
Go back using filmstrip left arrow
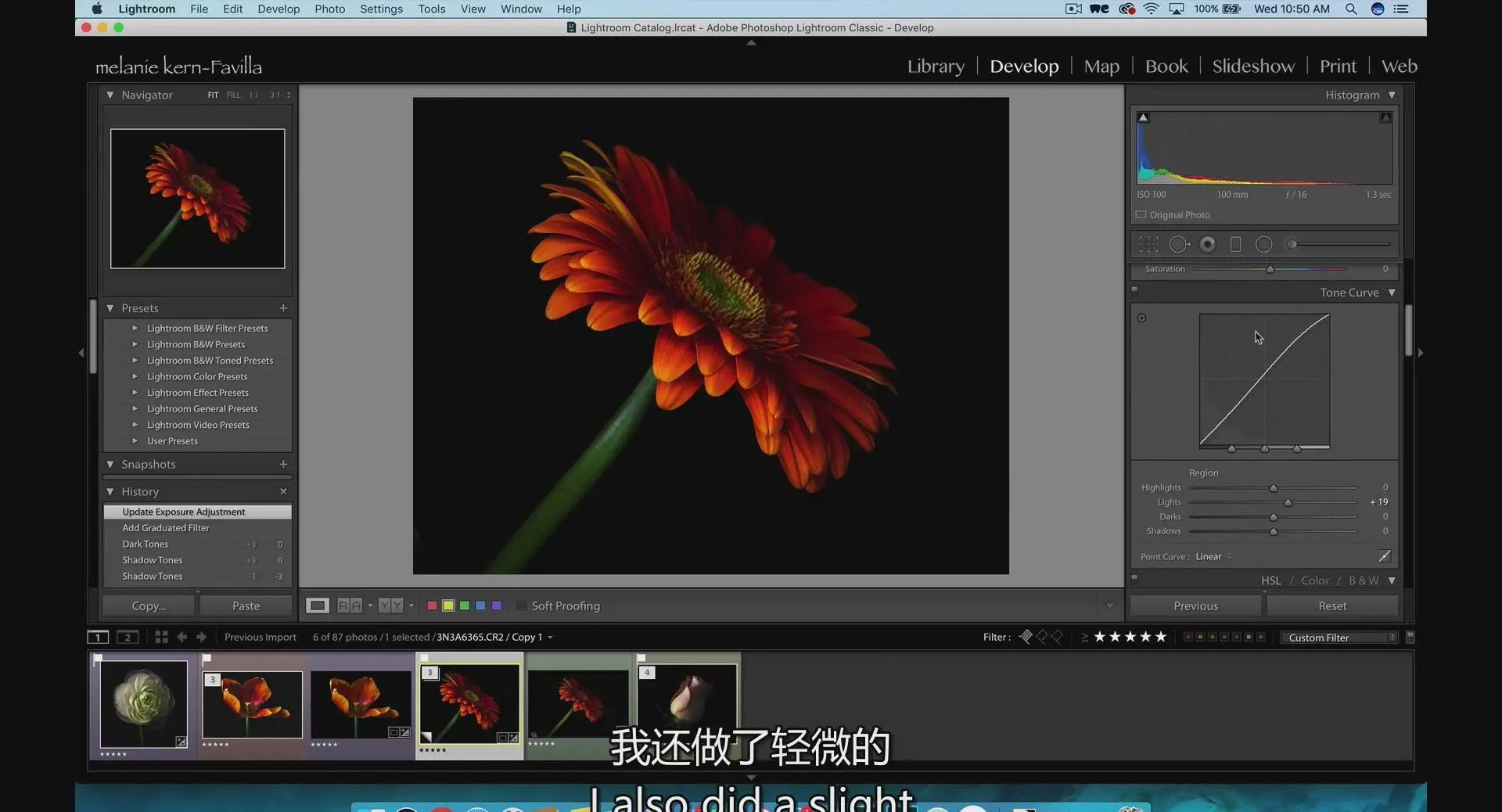coord(181,637)
